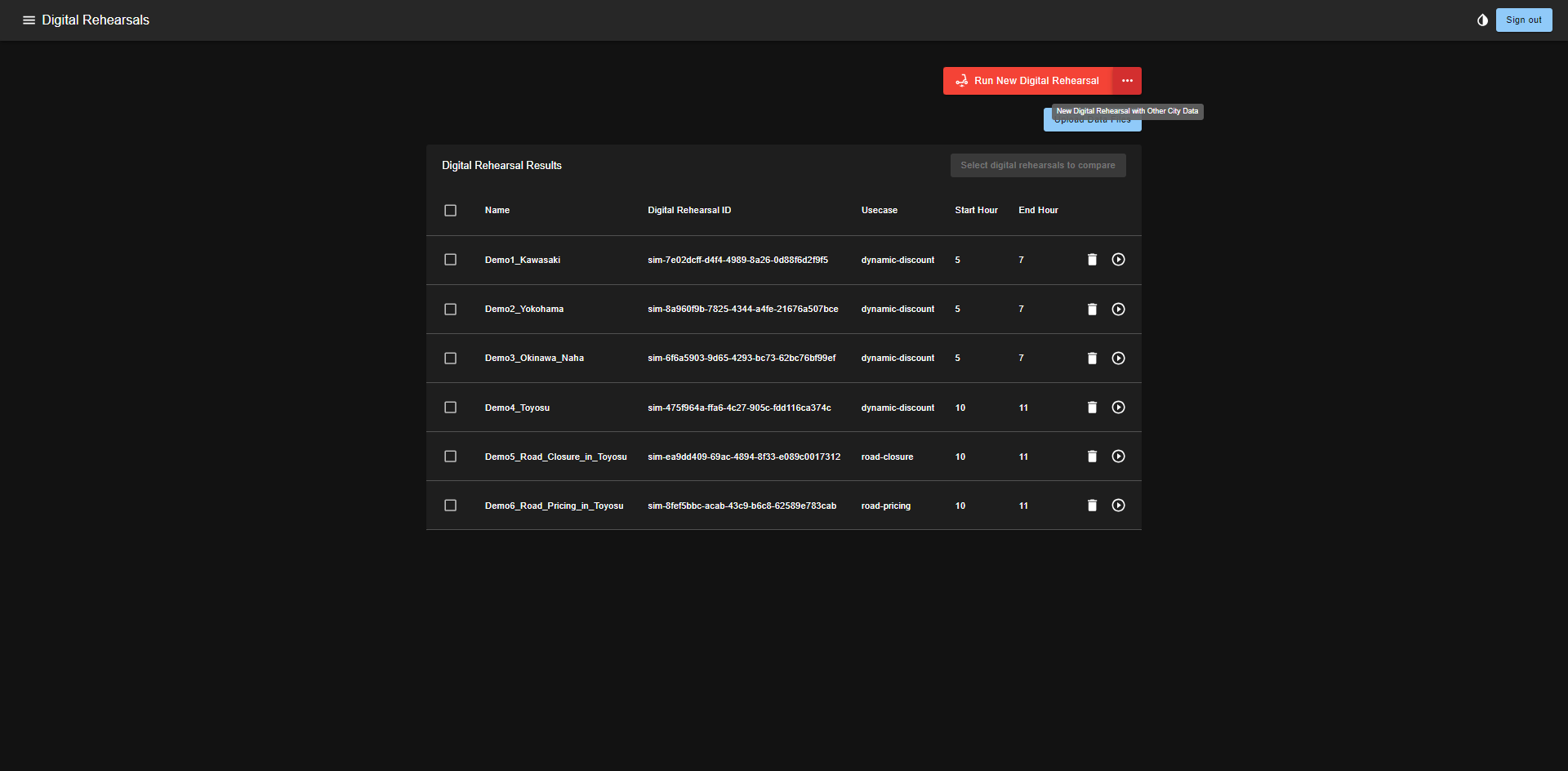
Task: Click Run New Digital Rehearsal button
Action: click(x=1027, y=81)
